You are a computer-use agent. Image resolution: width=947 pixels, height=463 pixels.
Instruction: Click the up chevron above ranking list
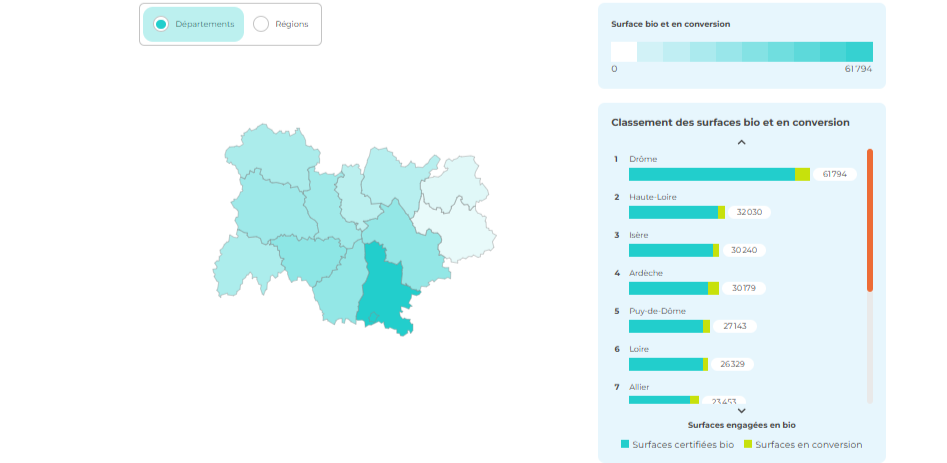[742, 142]
